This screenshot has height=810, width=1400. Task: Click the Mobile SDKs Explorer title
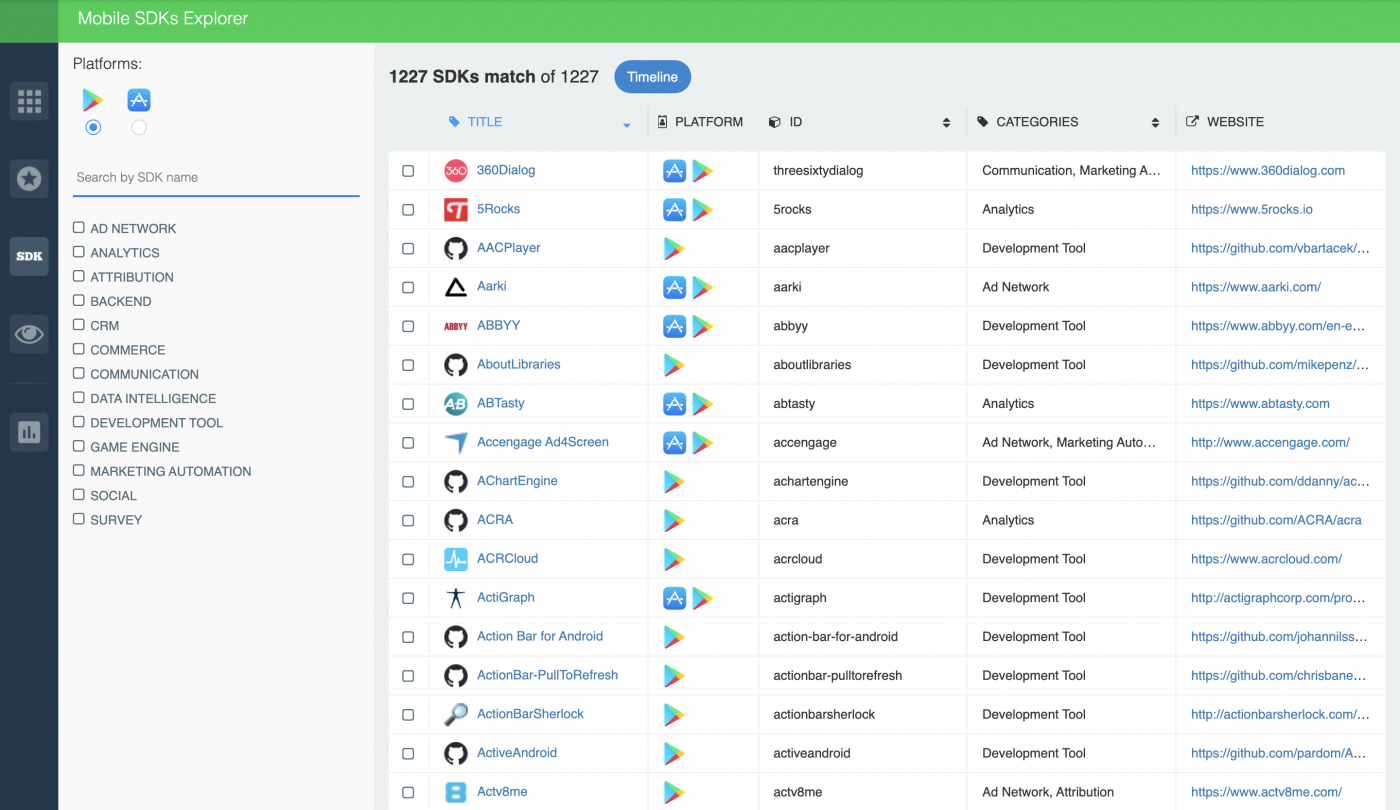pos(163,18)
